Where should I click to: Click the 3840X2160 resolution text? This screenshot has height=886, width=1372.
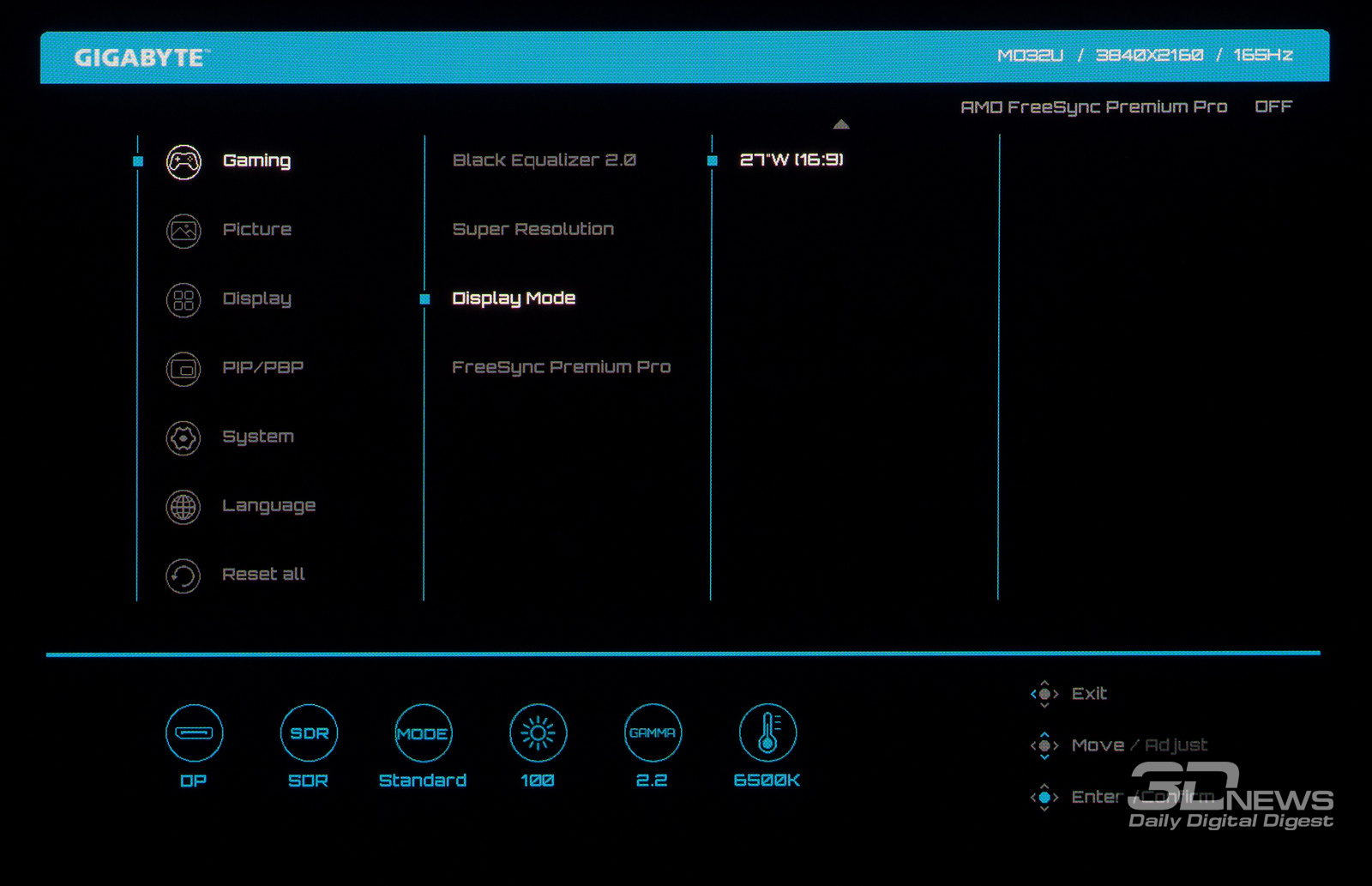coord(1149,56)
